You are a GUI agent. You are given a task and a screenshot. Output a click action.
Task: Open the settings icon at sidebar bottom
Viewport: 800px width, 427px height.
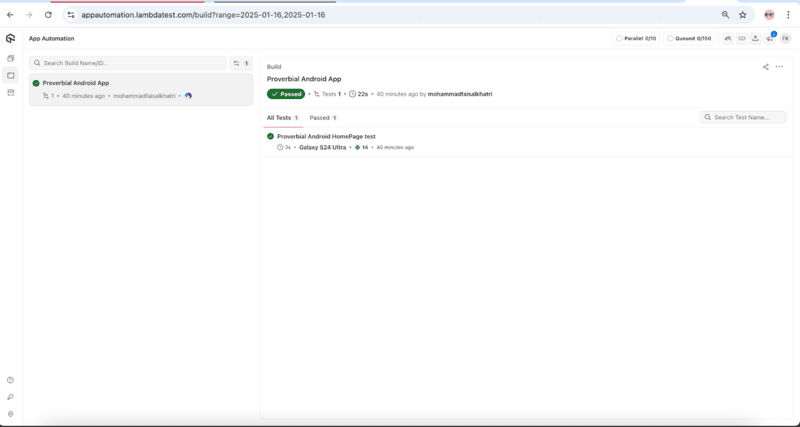pyautogui.click(x=10, y=414)
